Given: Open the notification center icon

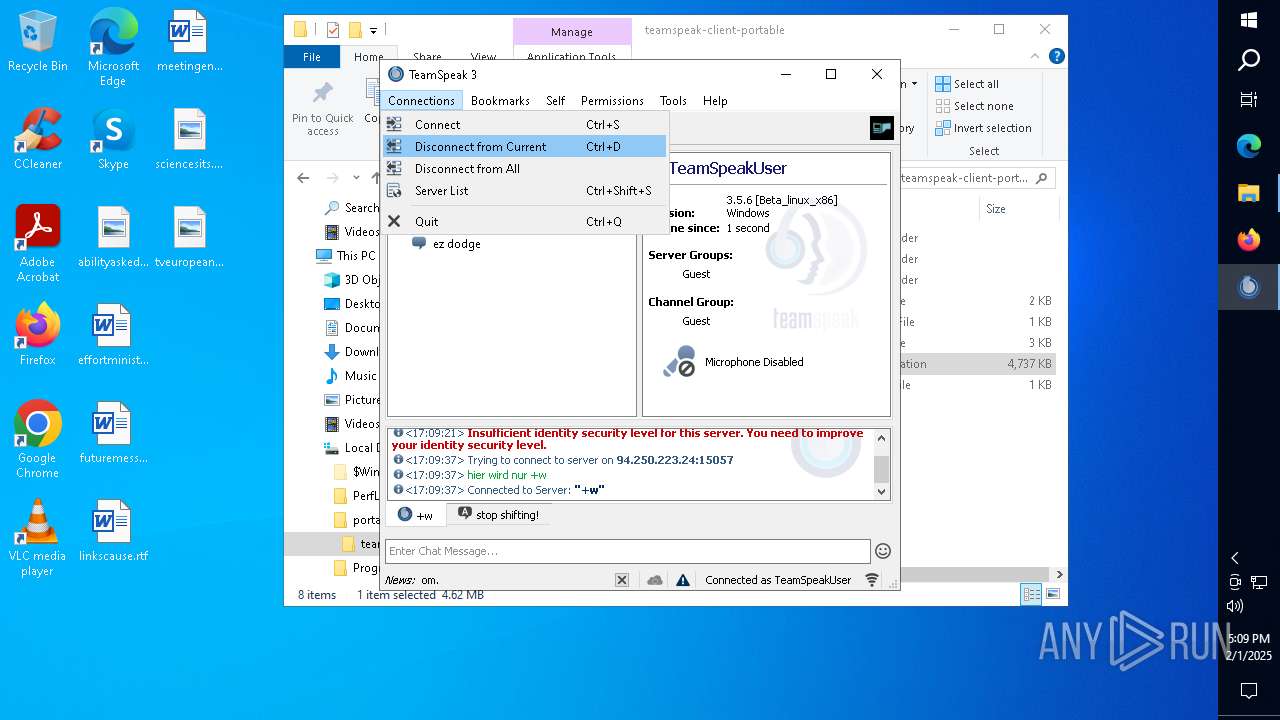Looking at the screenshot, I should coord(1249,691).
